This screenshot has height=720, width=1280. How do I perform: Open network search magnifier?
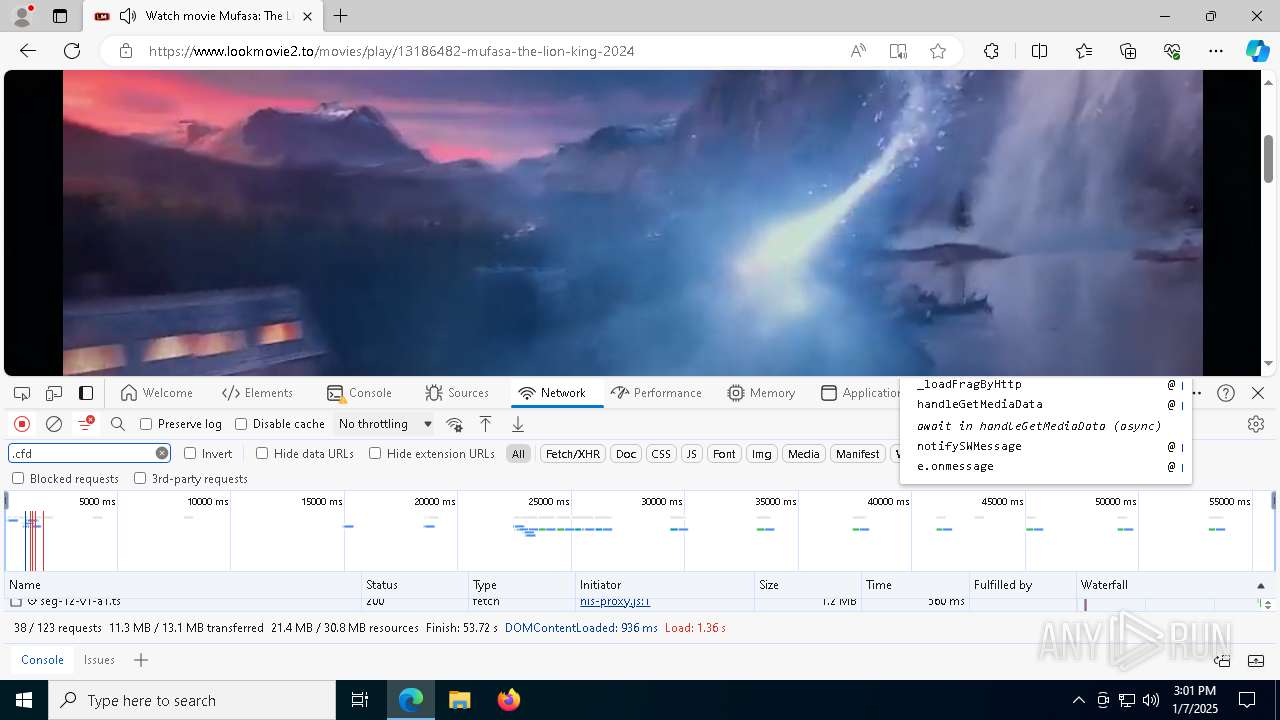coord(118,424)
